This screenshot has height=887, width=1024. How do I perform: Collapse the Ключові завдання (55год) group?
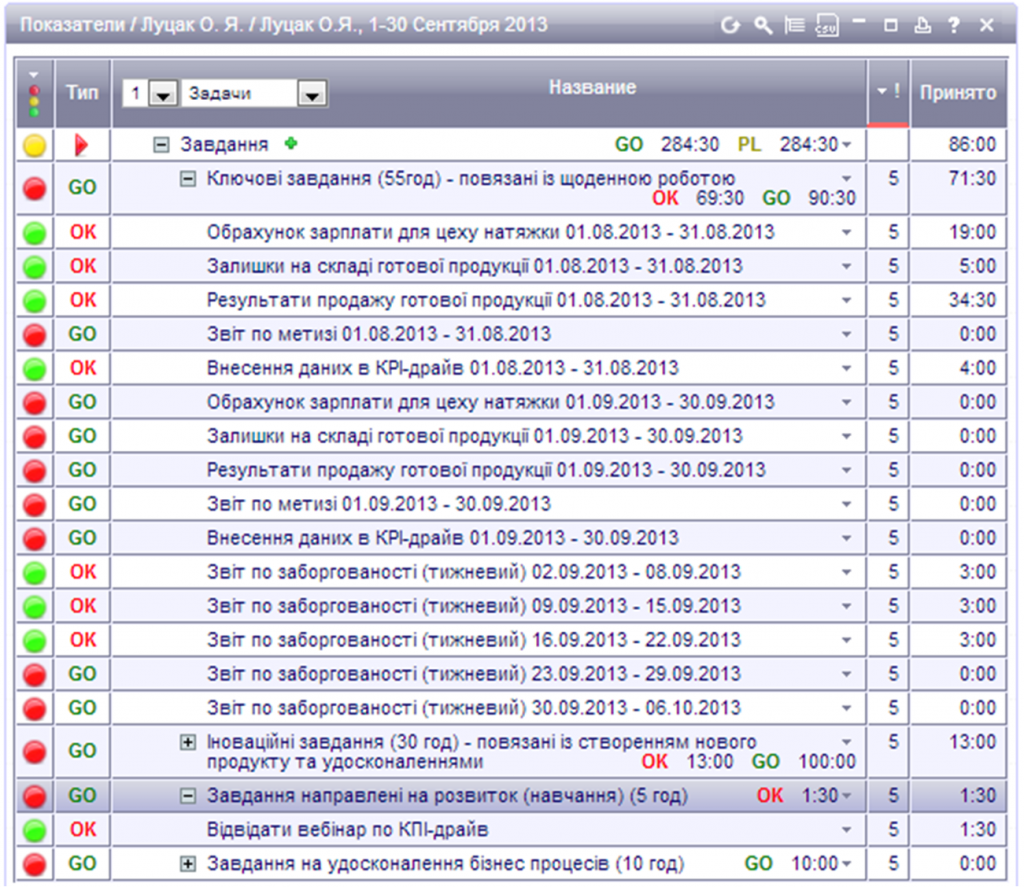[187, 178]
